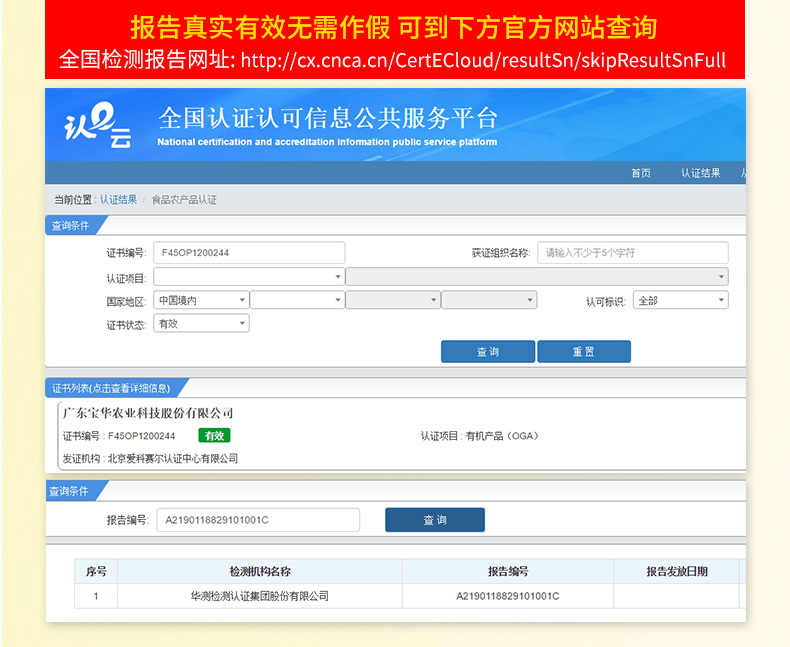
Task: Click the 序号 column header
Action: click(96, 571)
